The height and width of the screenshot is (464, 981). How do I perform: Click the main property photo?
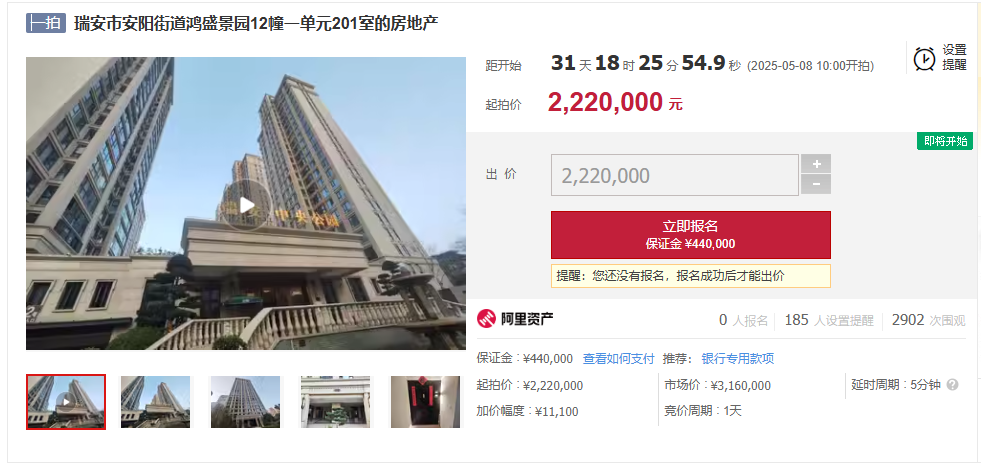(x=246, y=203)
